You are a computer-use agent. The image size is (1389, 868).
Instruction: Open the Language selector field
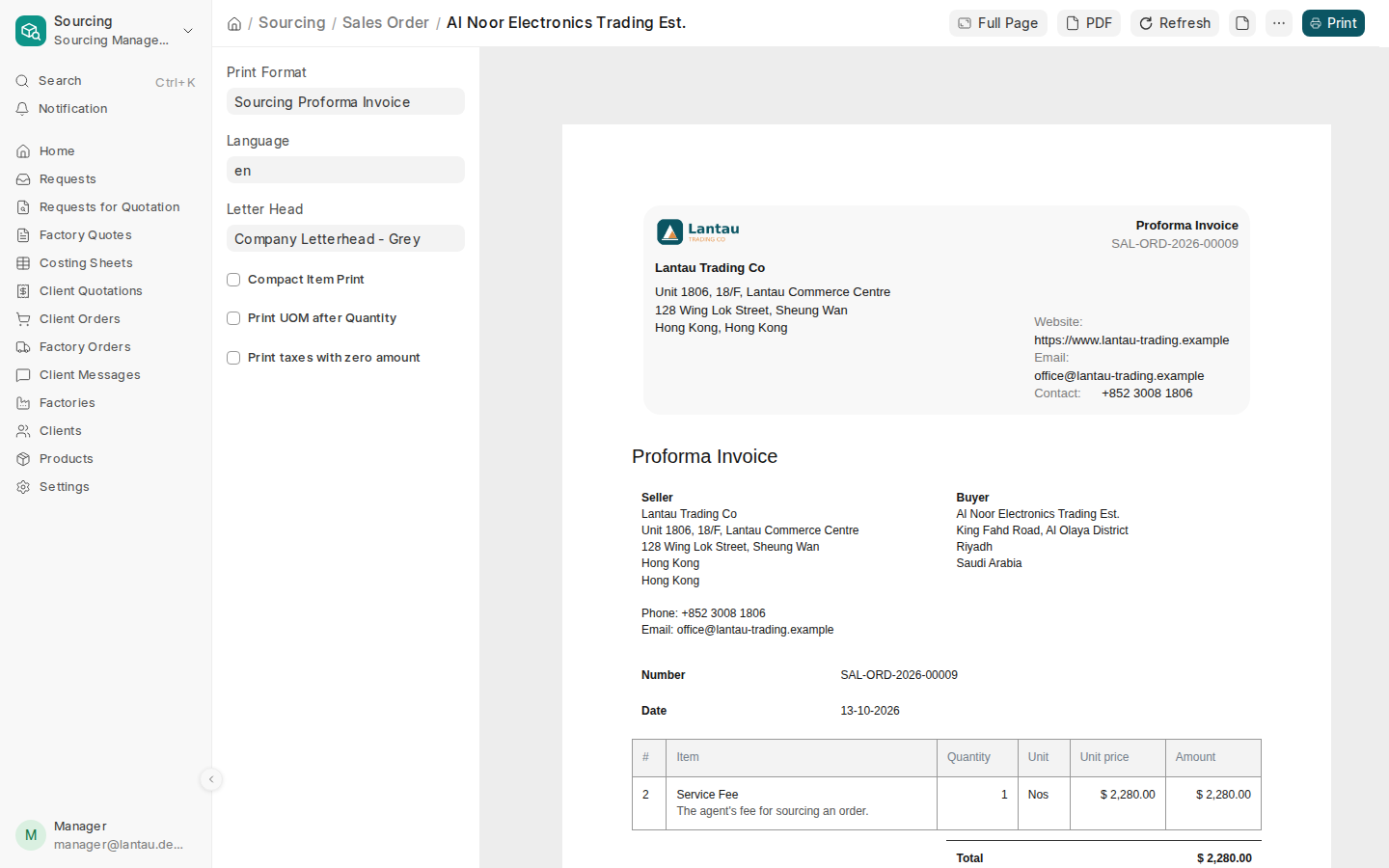tap(345, 171)
